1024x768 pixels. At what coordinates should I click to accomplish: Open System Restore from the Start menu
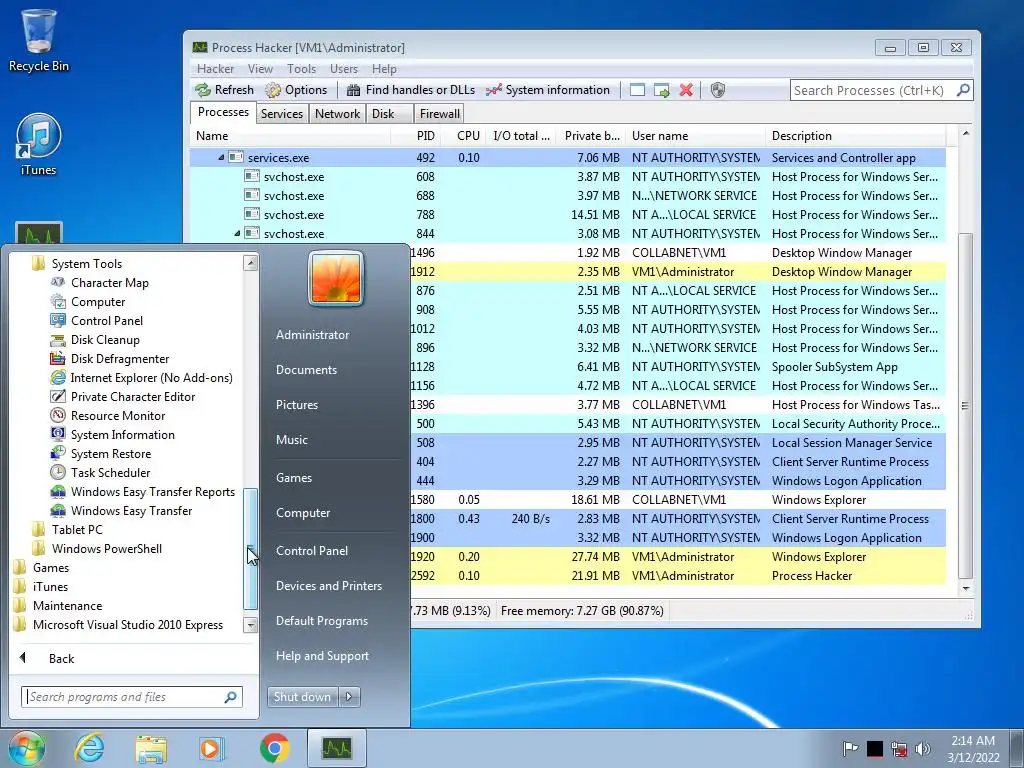point(110,453)
